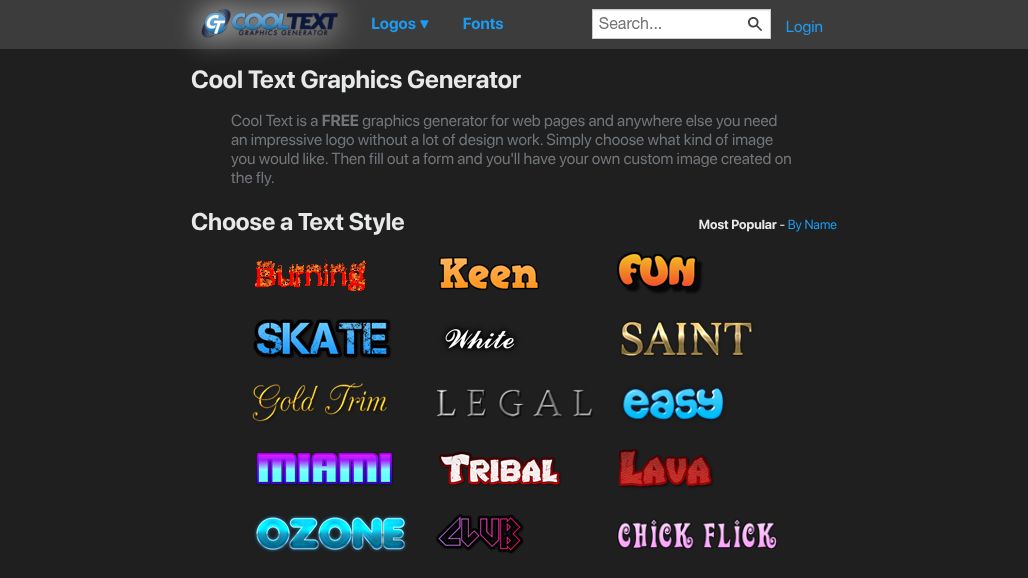The width and height of the screenshot is (1028, 578).
Task: Pick the Fun text style logo
Action: pos(658,272)
